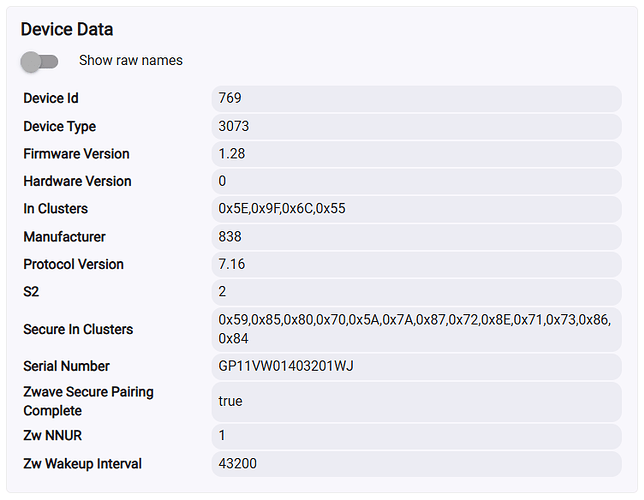Click the Device Data heading

click(67, 30)
